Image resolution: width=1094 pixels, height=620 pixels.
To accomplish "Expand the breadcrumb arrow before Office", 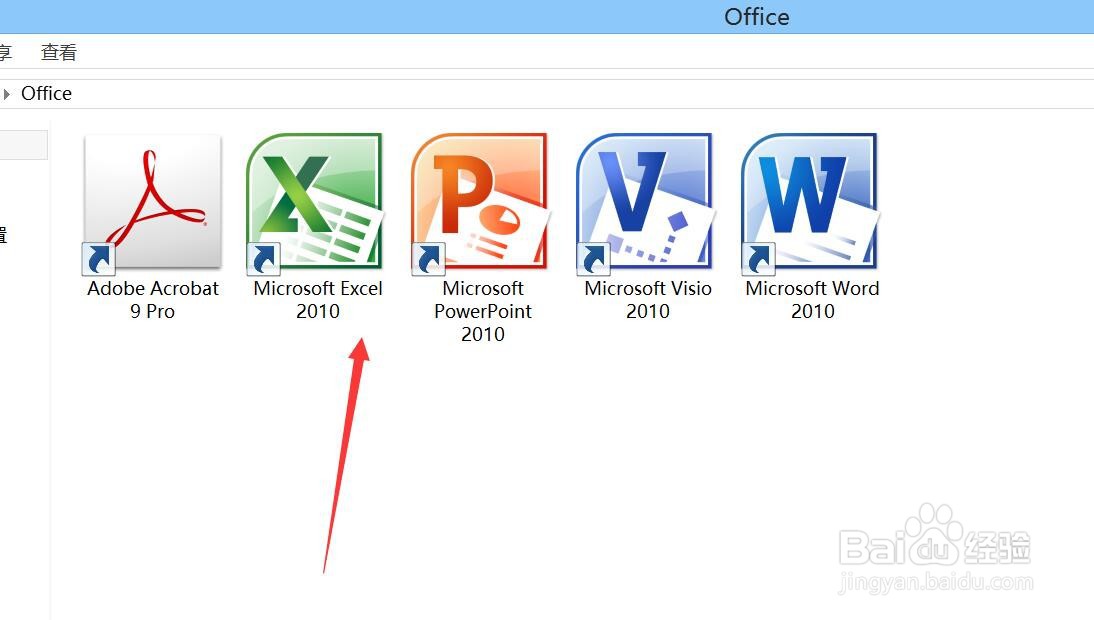I will [x=7, y=94].
